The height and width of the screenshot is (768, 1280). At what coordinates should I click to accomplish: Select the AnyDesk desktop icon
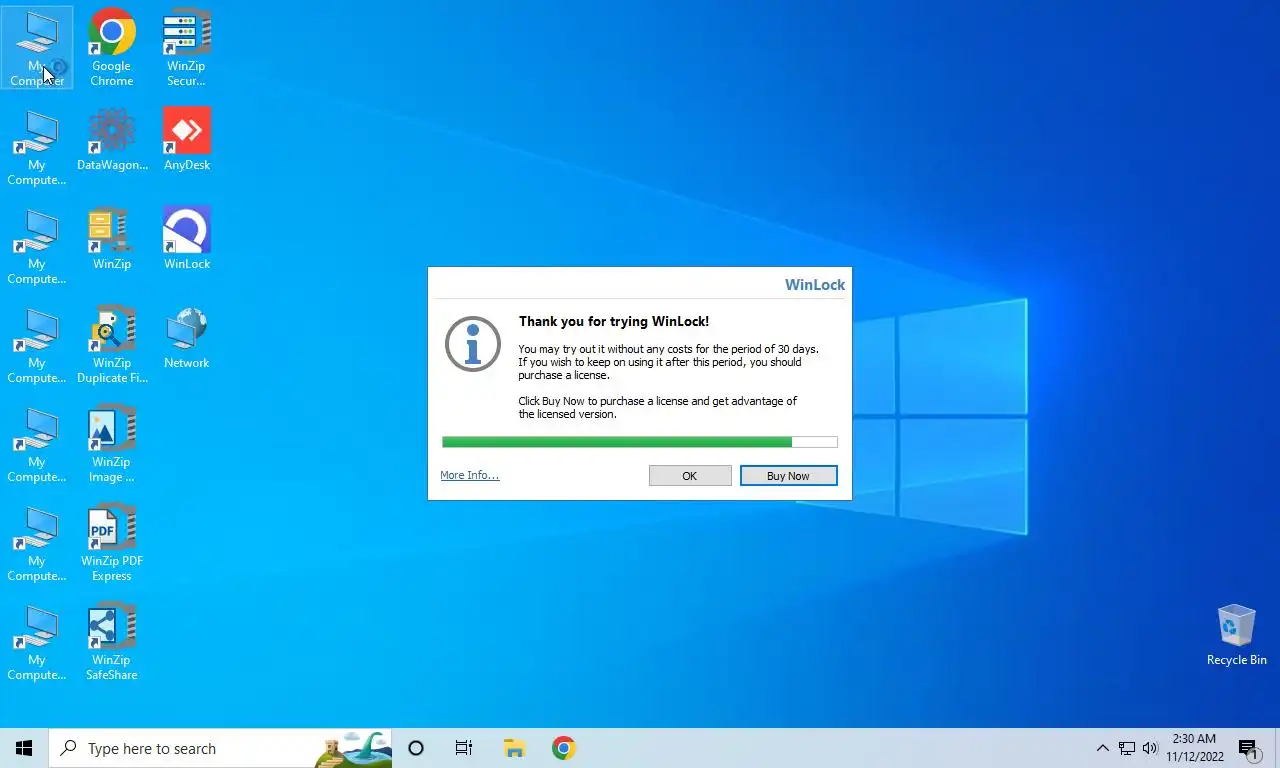187,140
